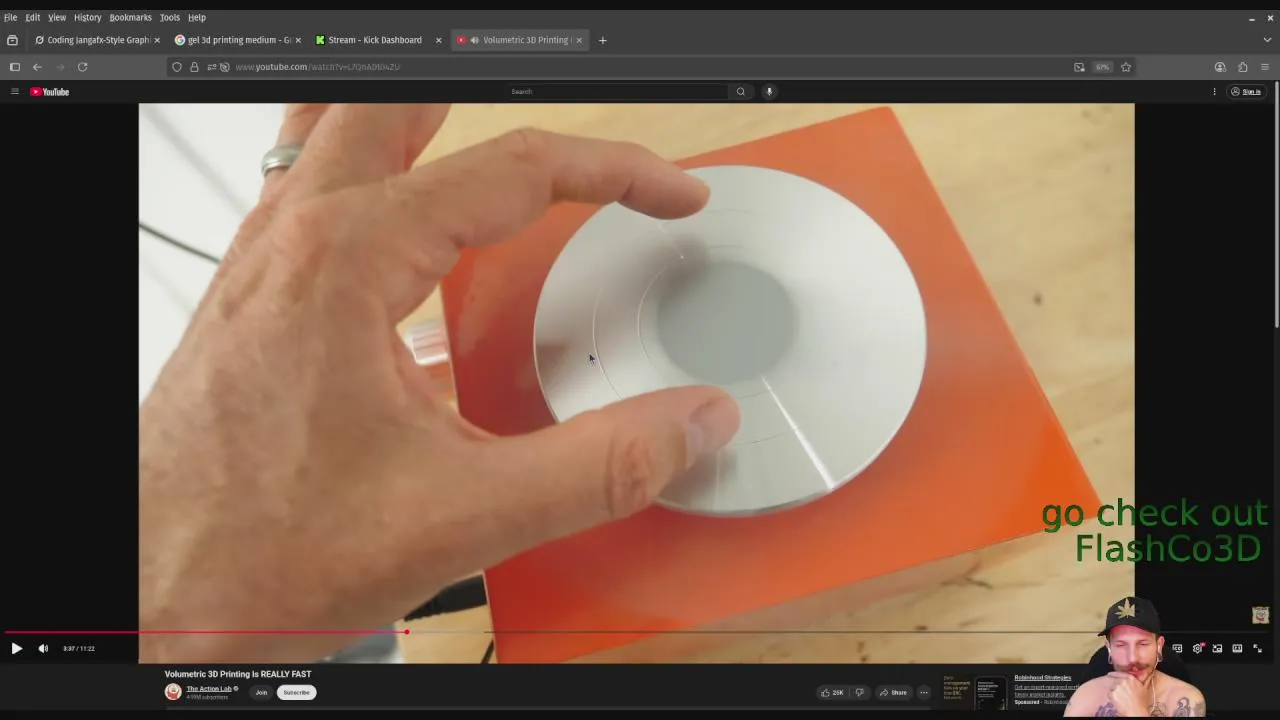Viewport: 1280px width, 720px height.
Task: Toggle subtitles in the player controls
Action: pos(1177,648)
